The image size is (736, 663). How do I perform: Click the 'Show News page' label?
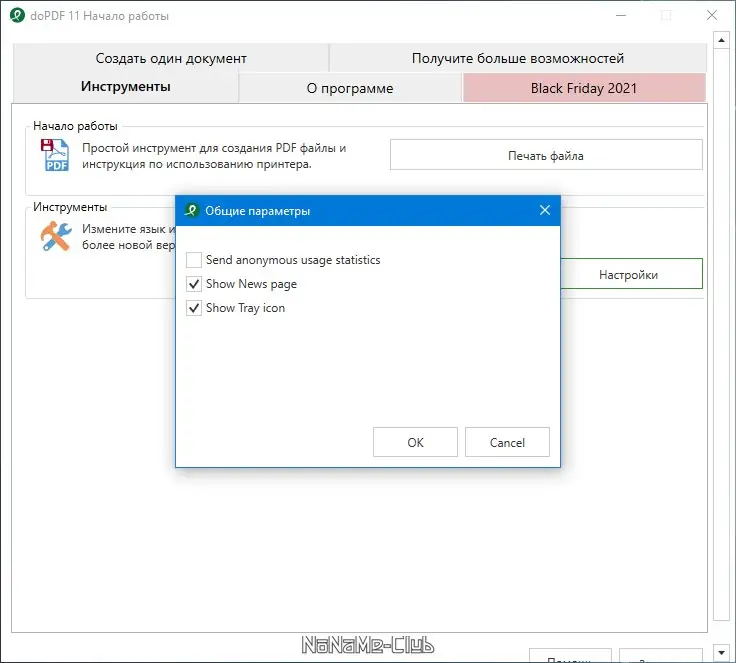[x=251, y=284]
